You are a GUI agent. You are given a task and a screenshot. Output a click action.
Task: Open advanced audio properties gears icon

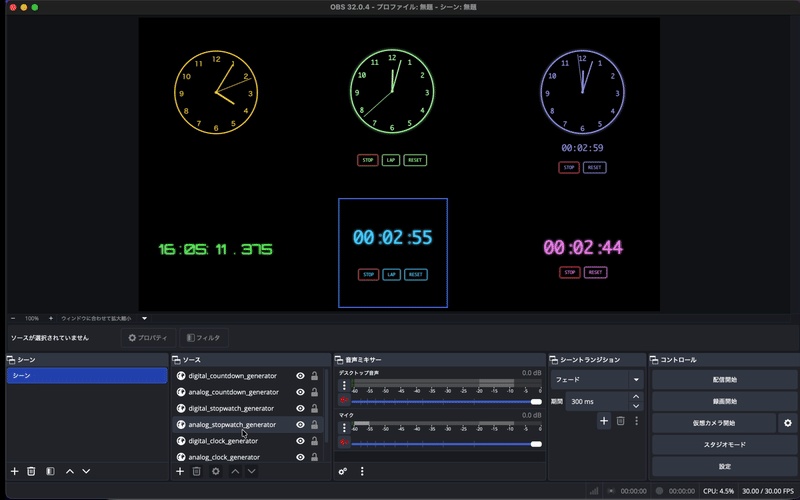pyautogui.click(x=343, y=471)
